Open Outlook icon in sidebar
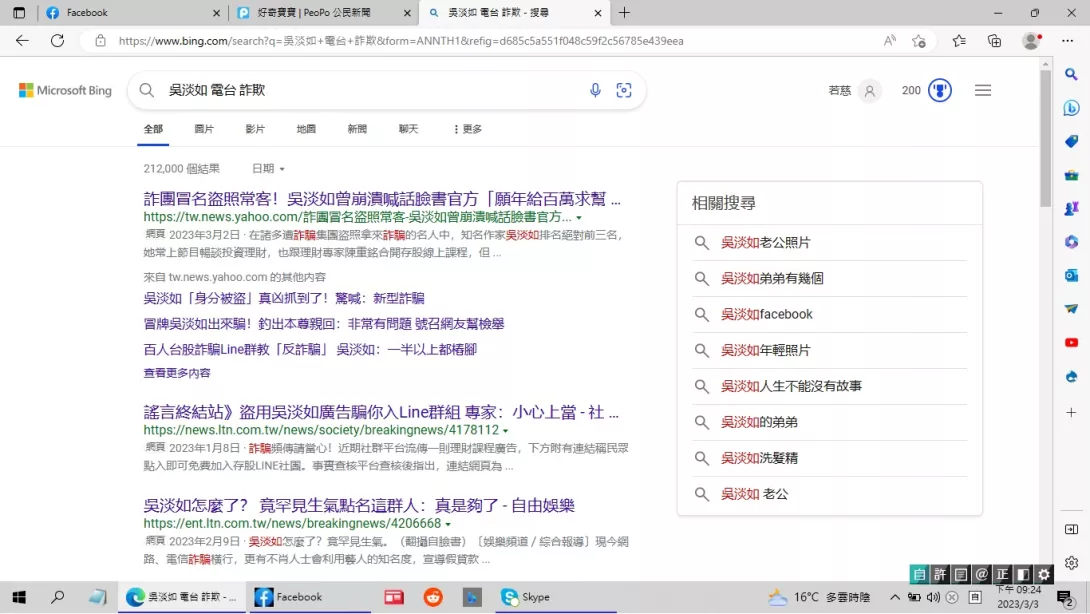Viewport: 1090px width, 614px height. [x=1071, y=275]
